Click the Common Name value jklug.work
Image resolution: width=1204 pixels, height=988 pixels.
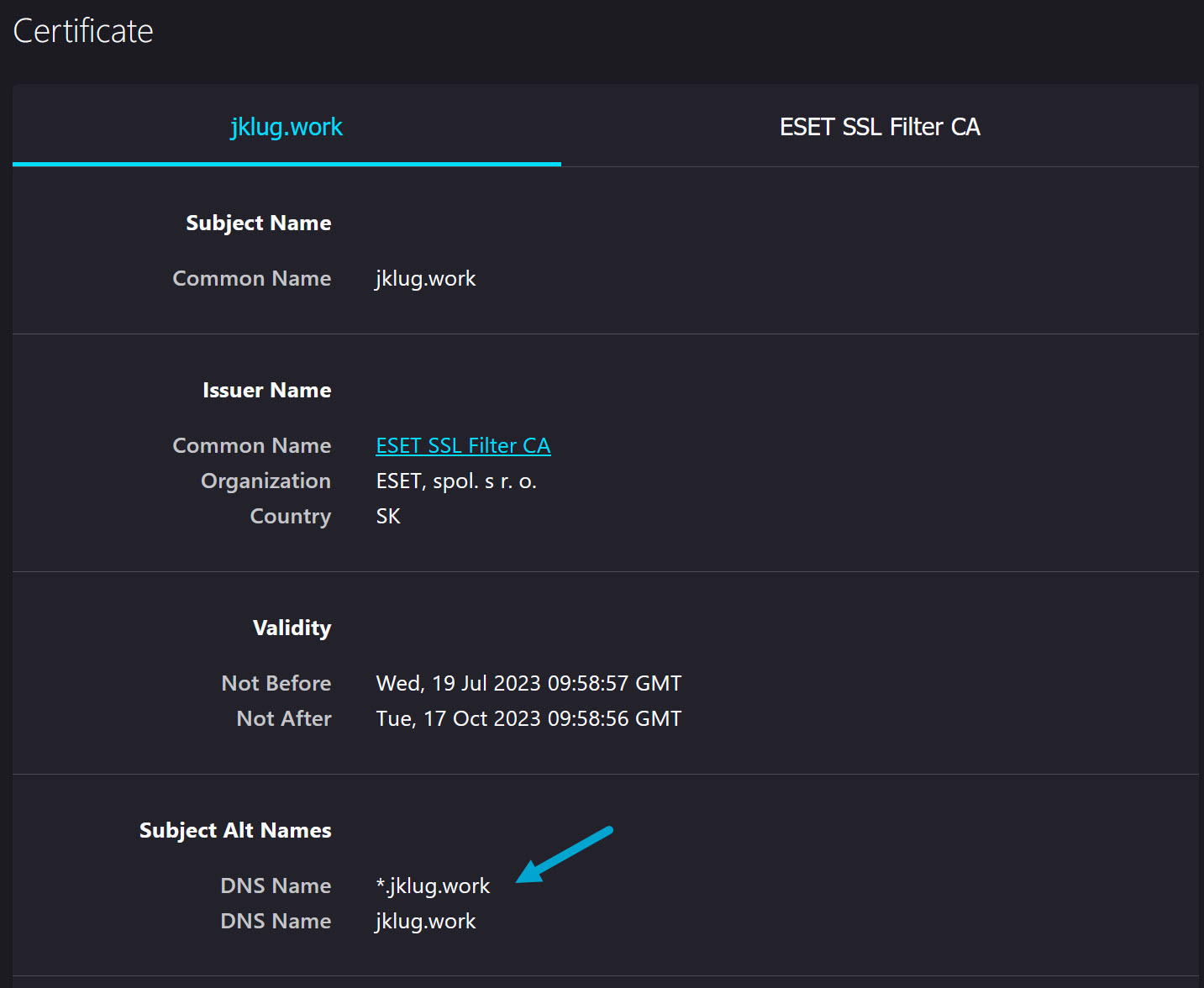[425, 278]
